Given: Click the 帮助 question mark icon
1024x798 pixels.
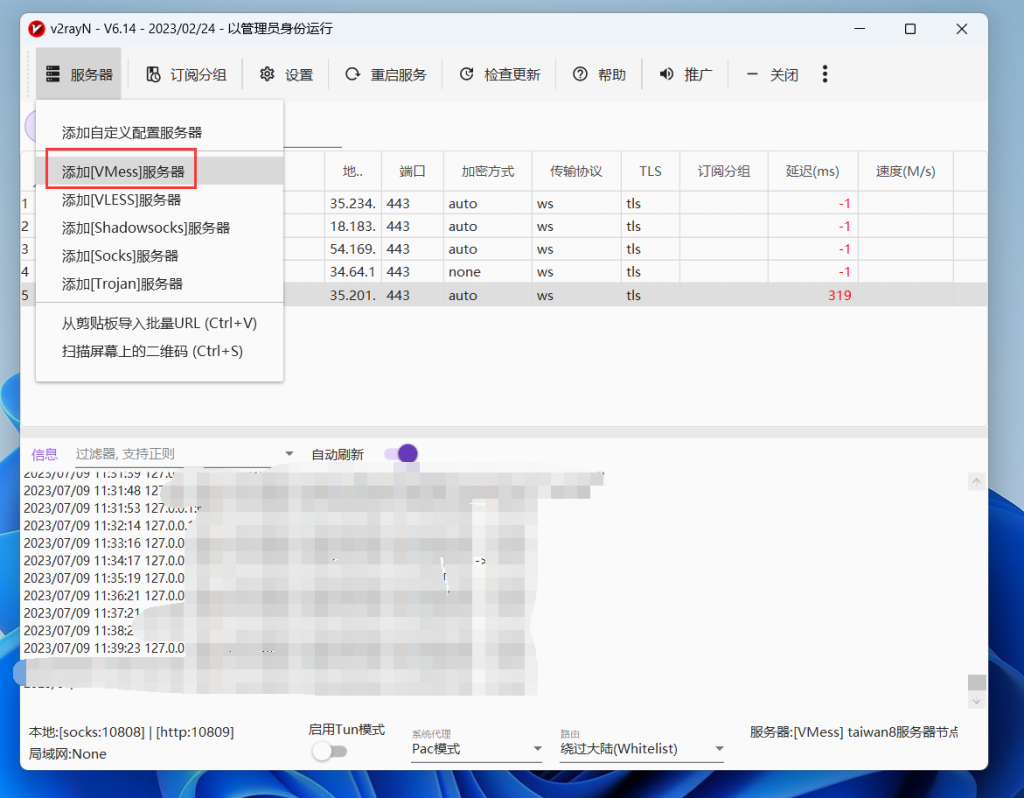Looking at the screenshot, I should coord(580,74).
